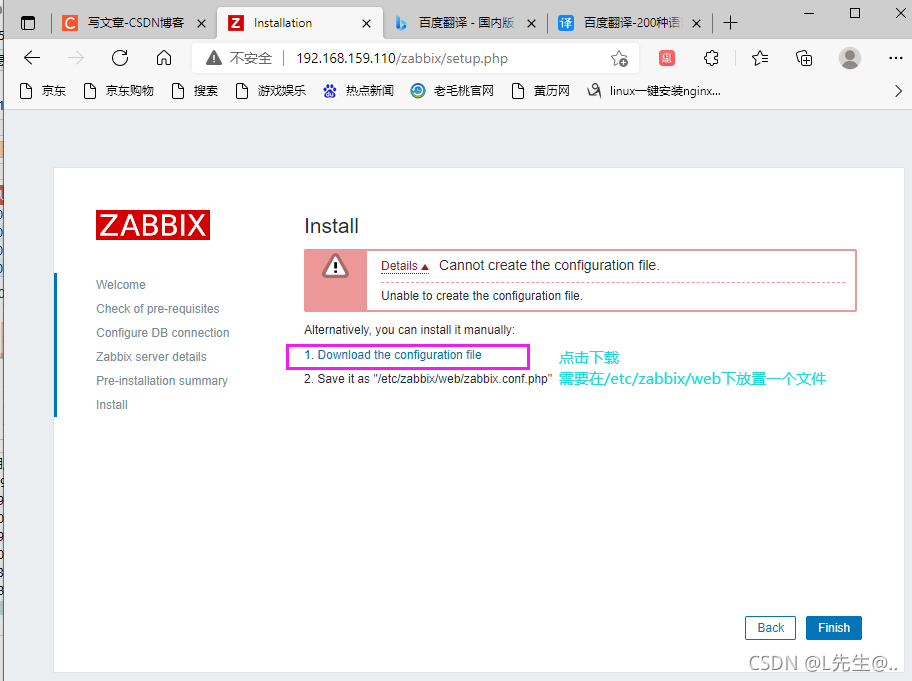The width and height of the screenshot is (912, 681).
Task: Add this page to favorites
Action: [619, 58]
